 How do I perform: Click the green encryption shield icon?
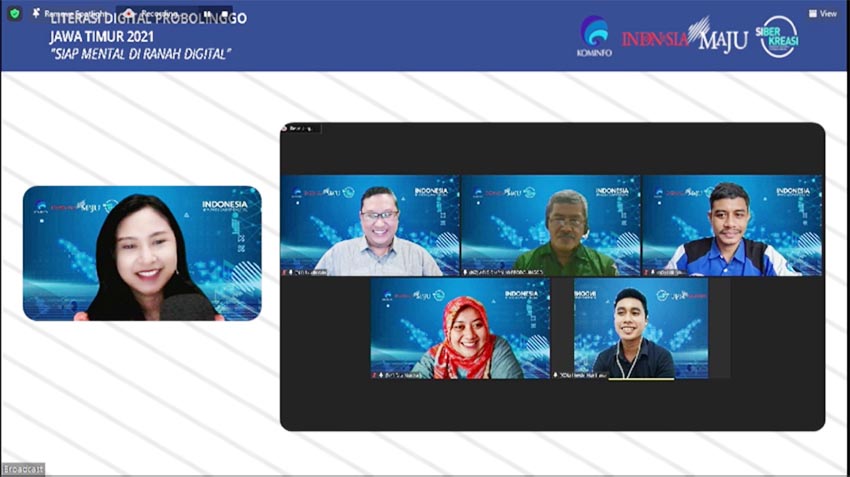15,14
